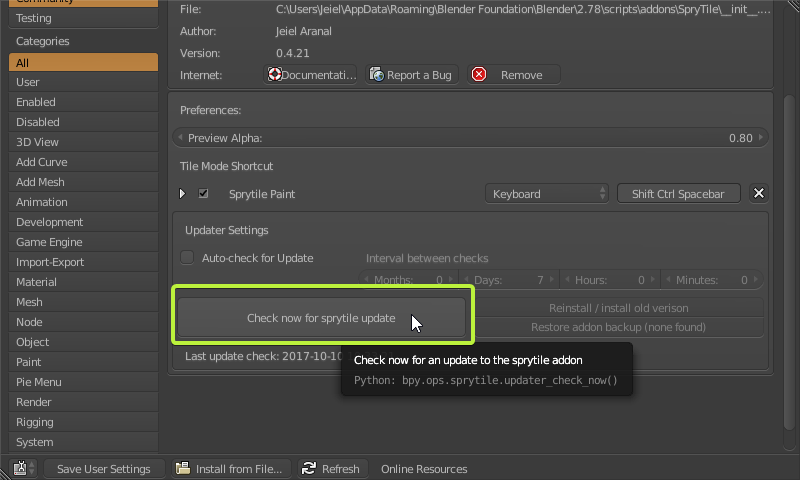Click the Minutes interval field
The image size is (800, 480).
point(712,280)
